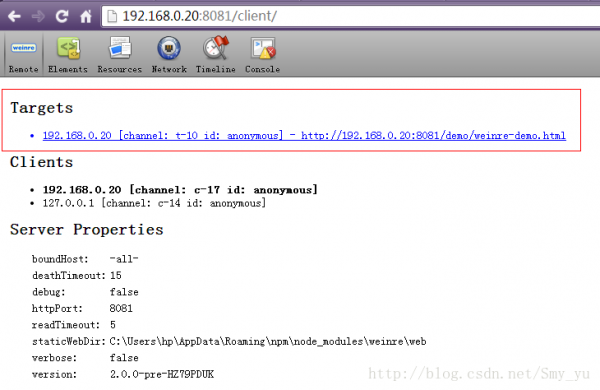Click the version value 2.0.0-pre-HZ79PDUK
The width and height of the screenshot is (600, 390).
162,374
